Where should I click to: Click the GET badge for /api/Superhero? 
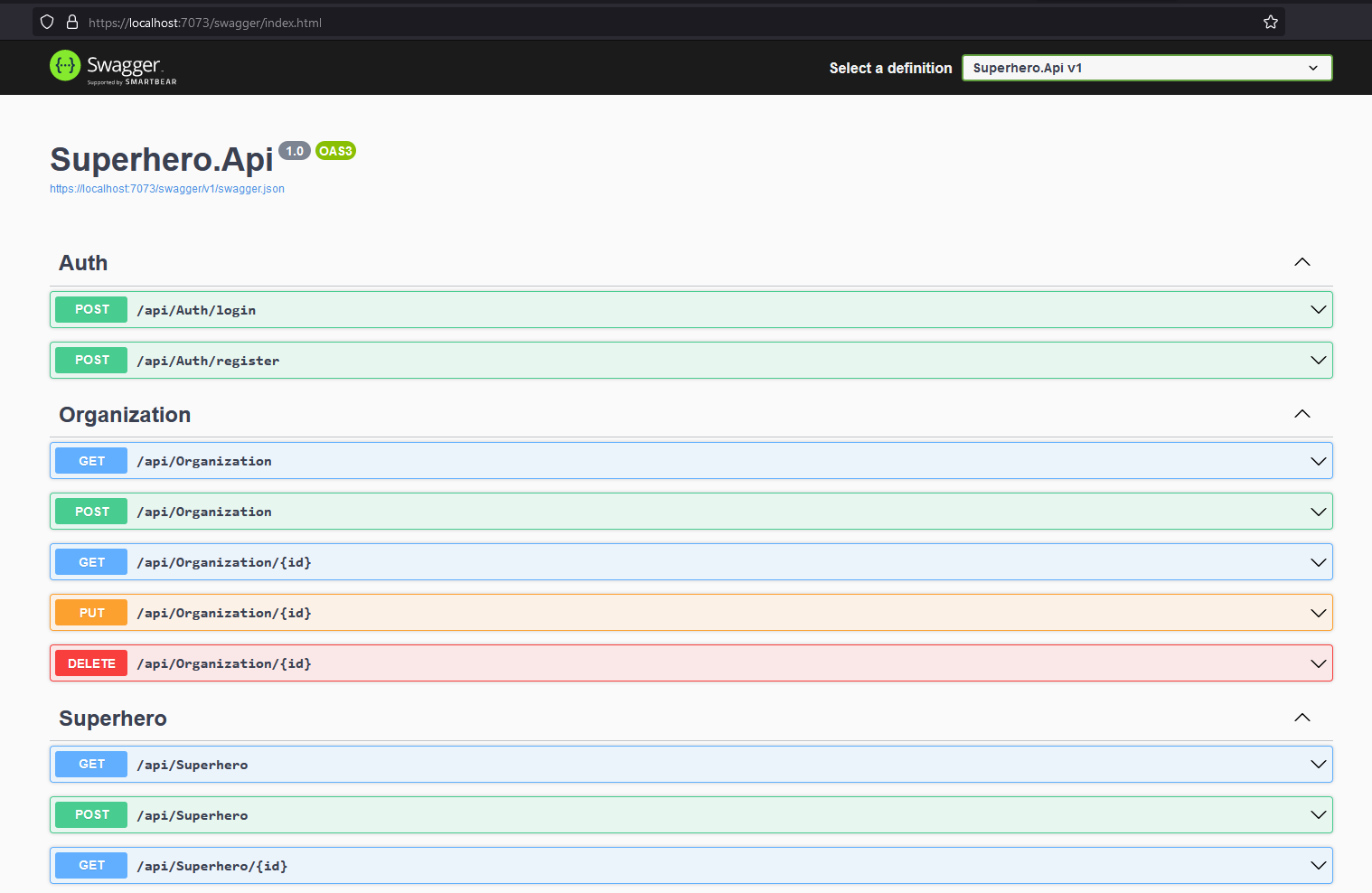pos(91,764)
